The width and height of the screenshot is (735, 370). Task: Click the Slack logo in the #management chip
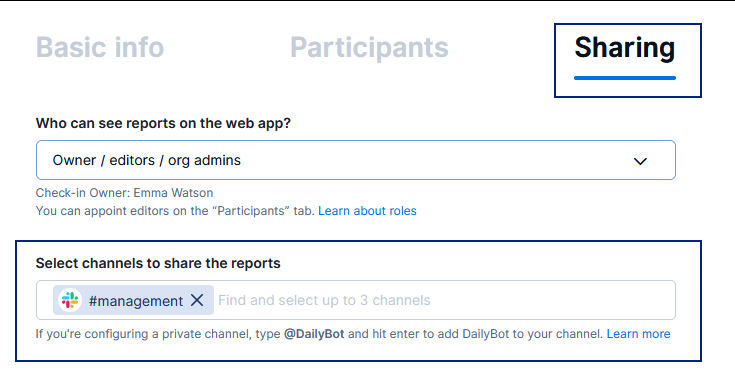click(x=70, y=300)
